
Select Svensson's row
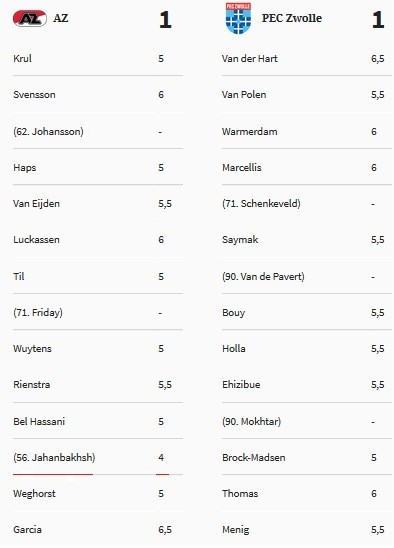coord(98,95)
